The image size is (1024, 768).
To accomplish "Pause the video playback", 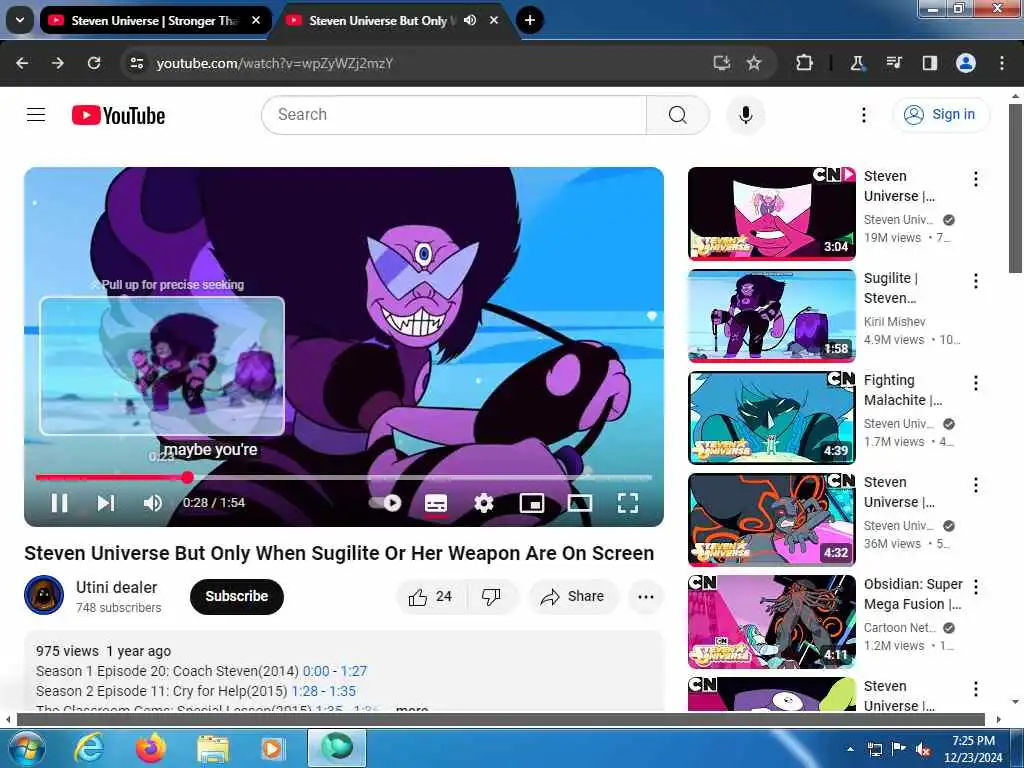I will (59, 503).
